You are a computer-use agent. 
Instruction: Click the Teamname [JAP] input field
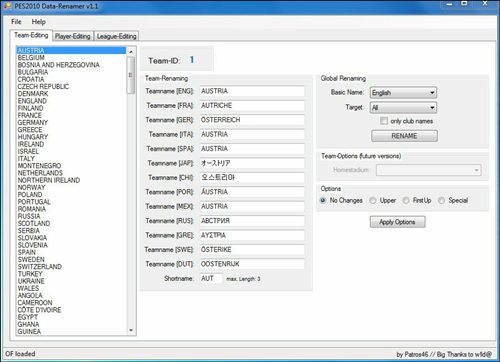click(252, 163)
